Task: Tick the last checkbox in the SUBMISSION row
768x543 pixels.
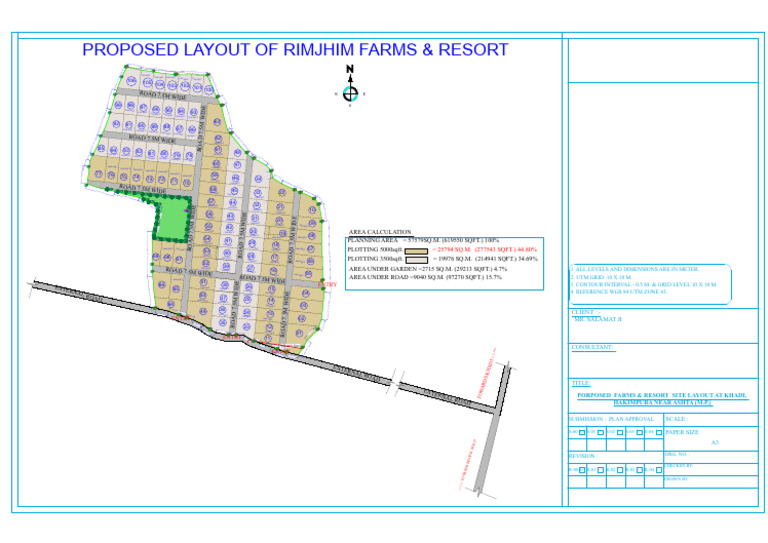Action: pyautogui.click(x=659, y=432)
